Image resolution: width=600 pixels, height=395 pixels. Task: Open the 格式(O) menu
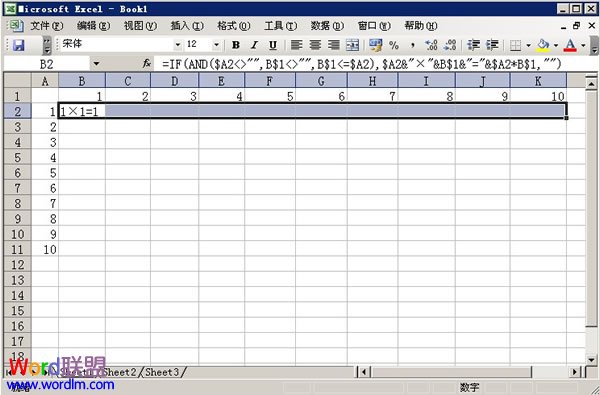tap(234, 26)
